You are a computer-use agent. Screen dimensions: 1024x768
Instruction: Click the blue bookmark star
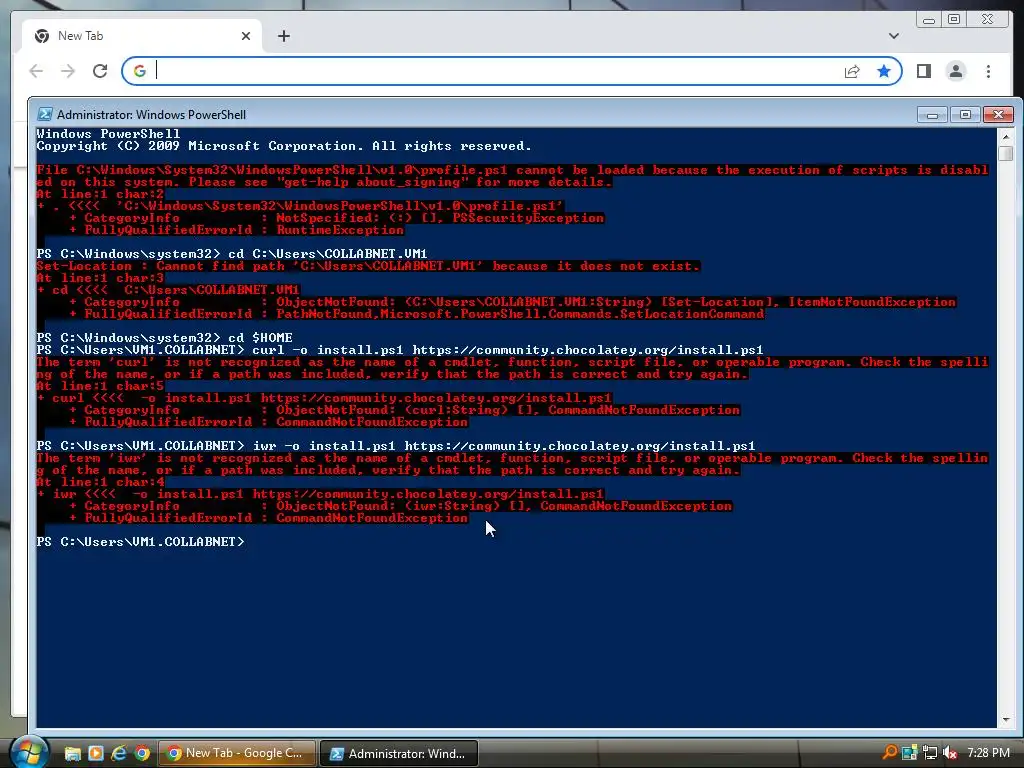pos(884,71)
